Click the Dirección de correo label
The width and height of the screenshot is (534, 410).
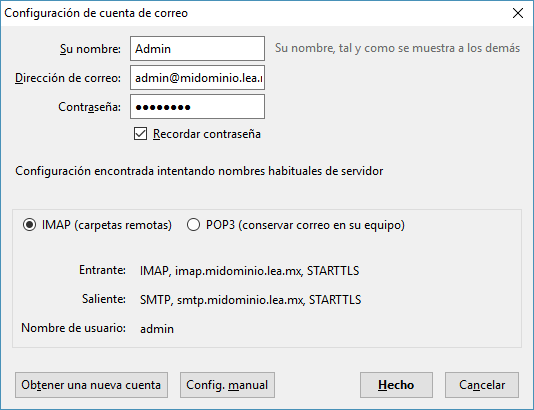(68, 78)
